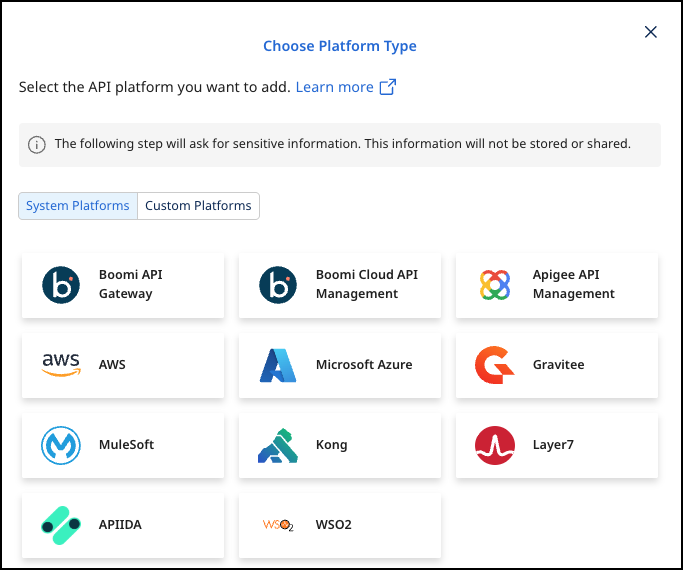Click the APIIDA green logo icon
Viewport: 683px width, 570px height.
[61, 525]
